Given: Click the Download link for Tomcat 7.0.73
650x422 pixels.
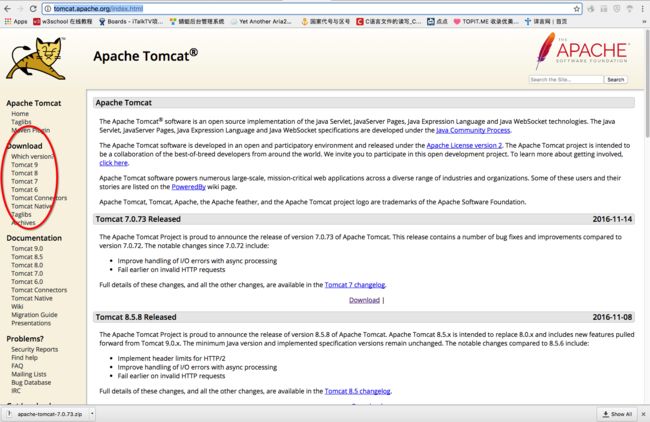Looking at the screenshot, I should pyautogui.click(x=364, y=300).
